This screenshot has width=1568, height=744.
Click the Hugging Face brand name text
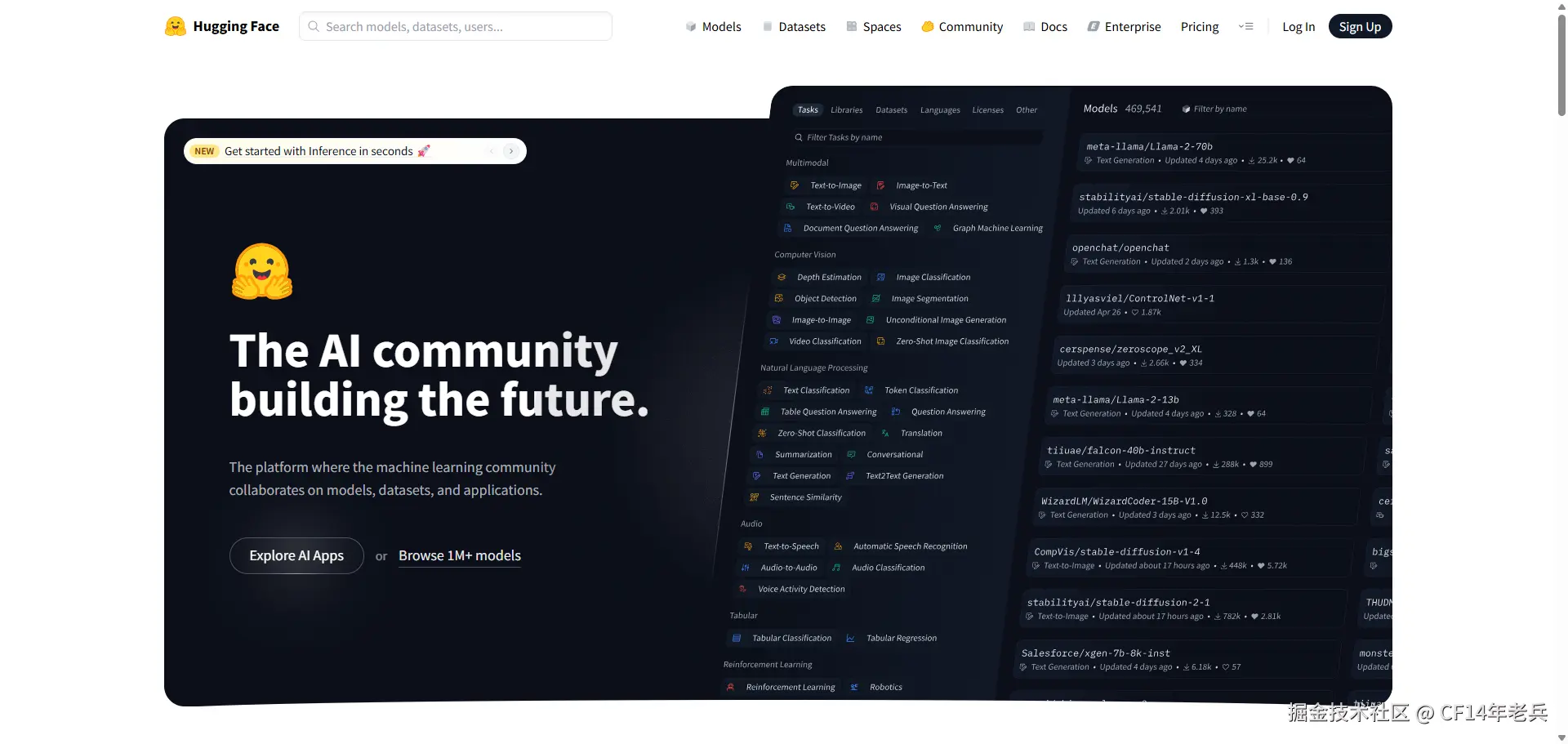(x=236, y=27)
